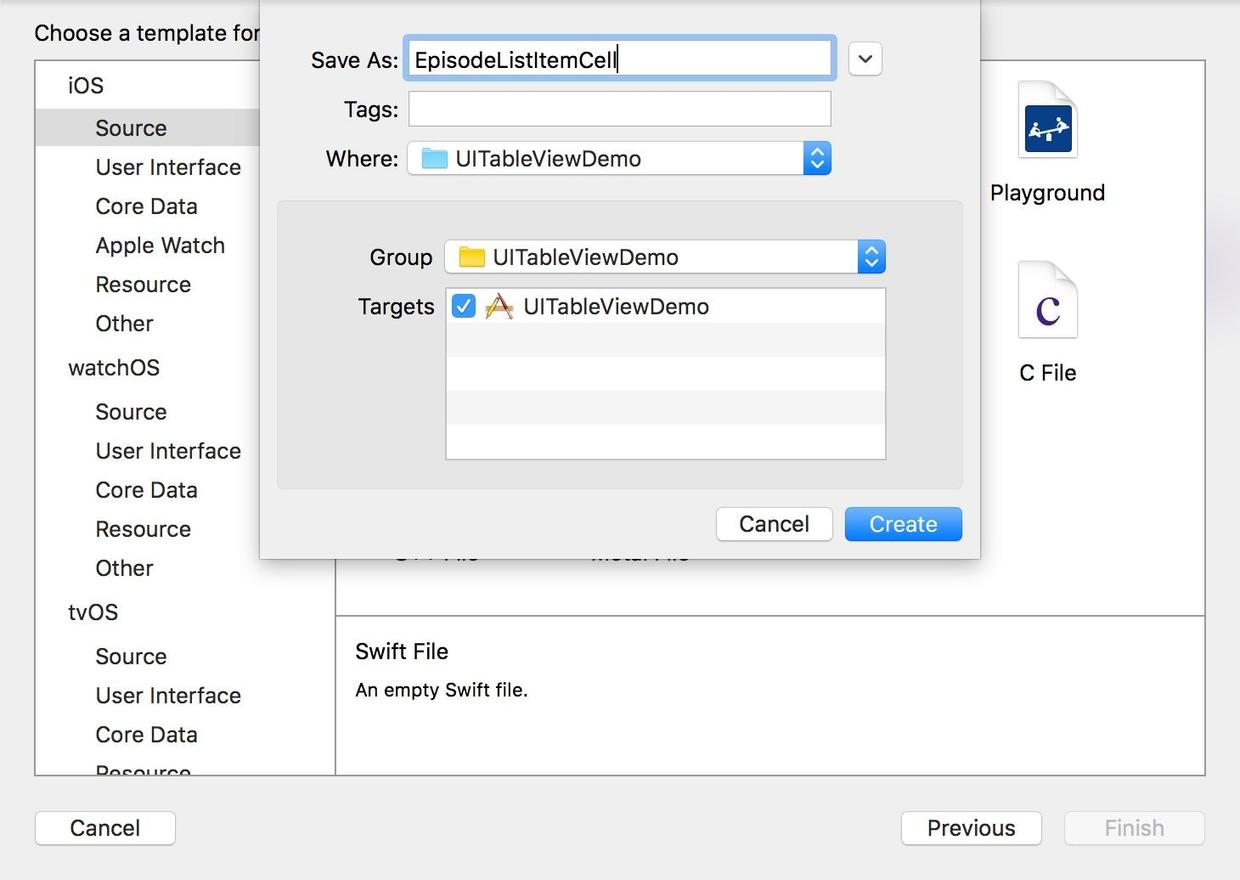Select Resource under iOS
Screen dimensions: 1240x880
point(143,284)
